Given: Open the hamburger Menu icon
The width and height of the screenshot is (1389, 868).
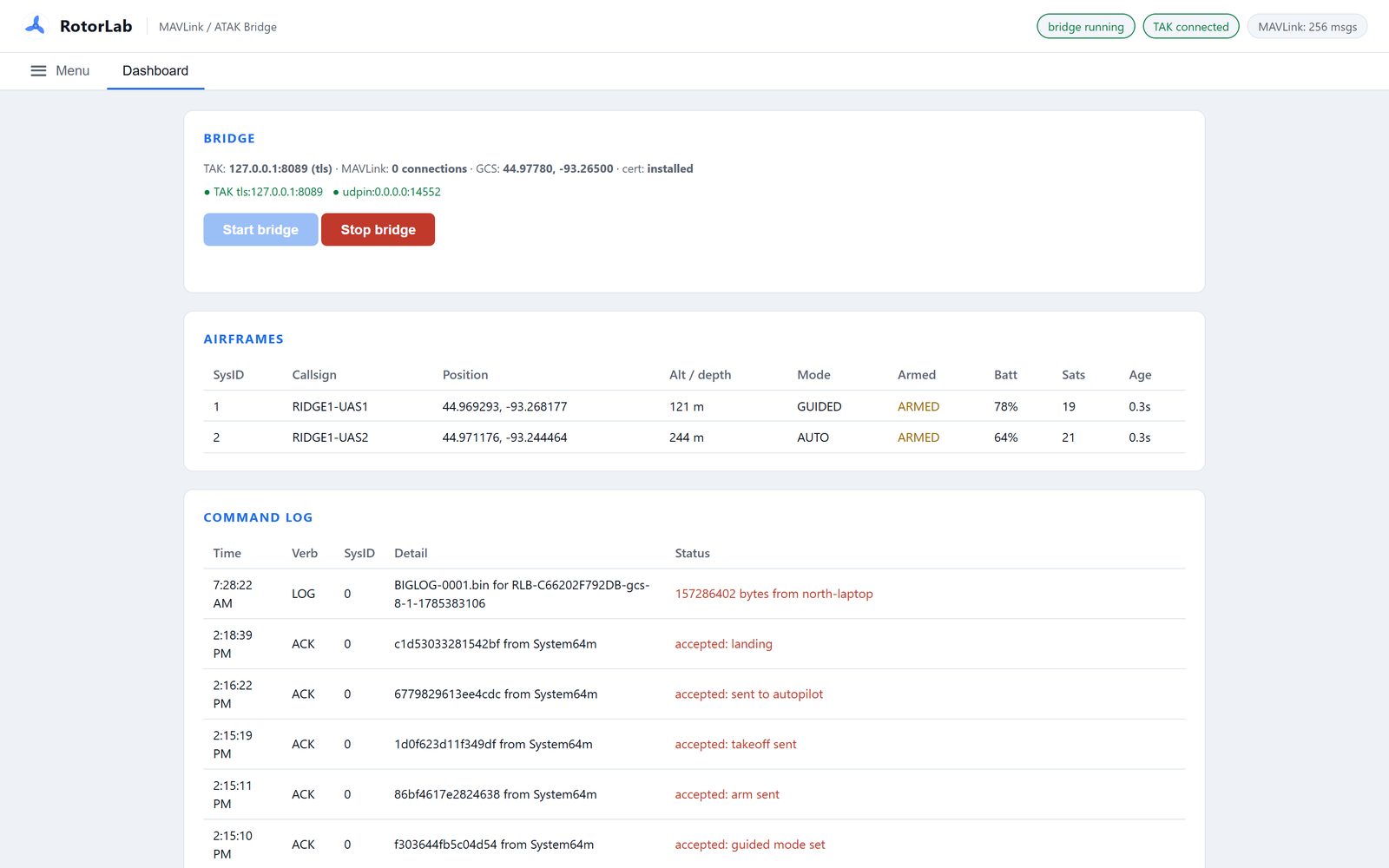Looking at the screenshot, I should (38, 71).
